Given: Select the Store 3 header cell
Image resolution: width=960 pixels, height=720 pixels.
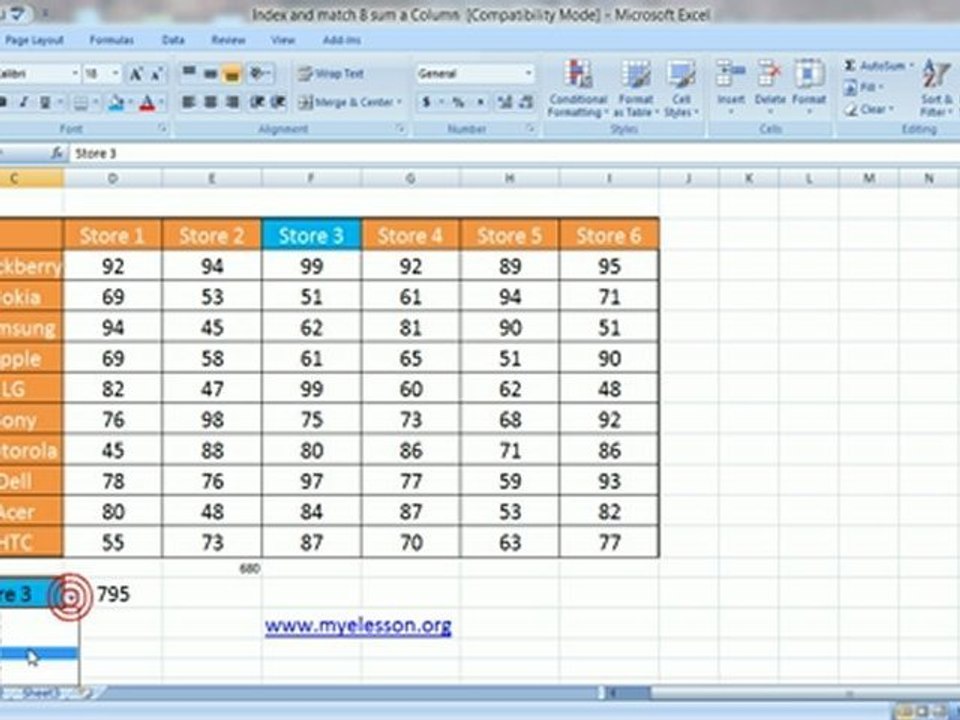Looking at the screenshot, I should tap(311, 235).
